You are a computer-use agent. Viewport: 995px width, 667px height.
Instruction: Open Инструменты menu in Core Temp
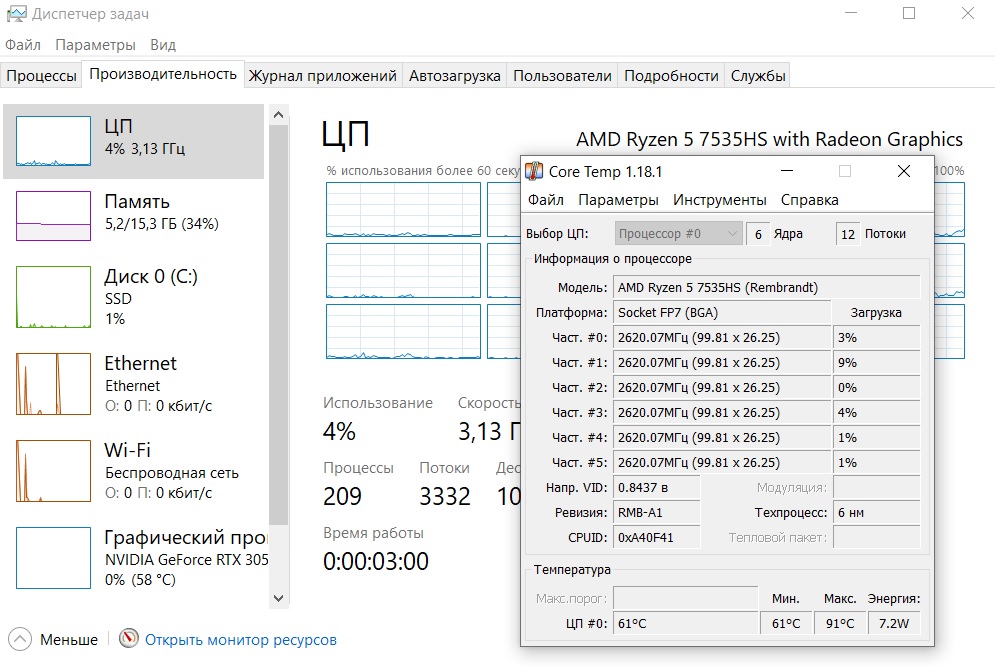720,200
